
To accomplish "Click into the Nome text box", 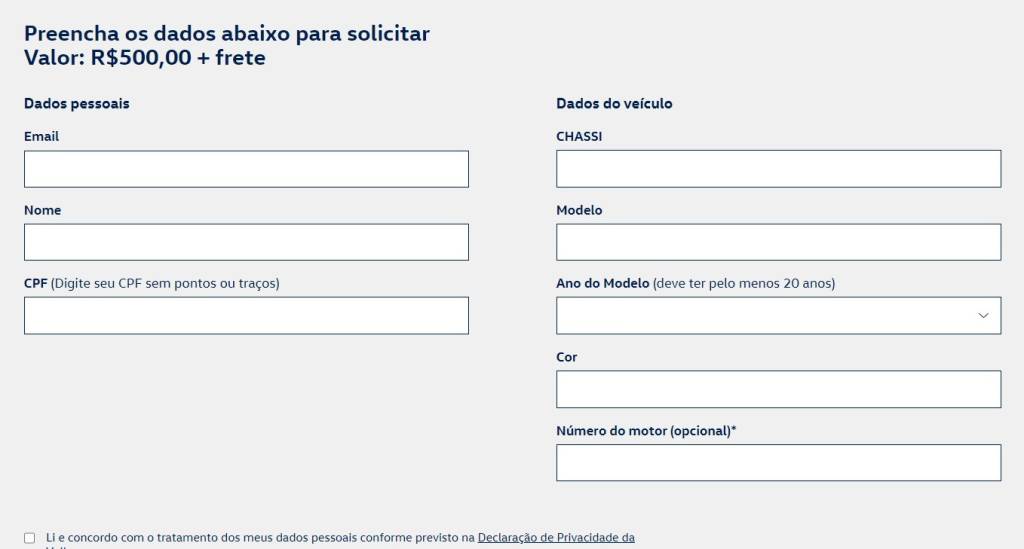I will tap(246, 242).
